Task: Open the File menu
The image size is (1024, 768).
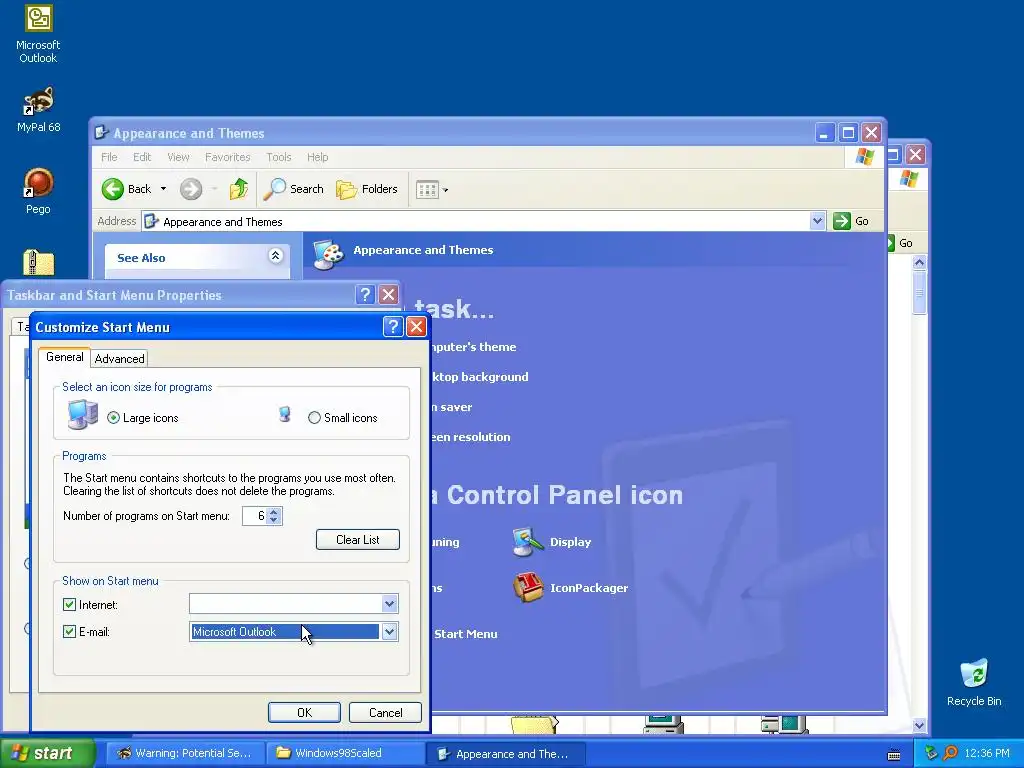Action: [x=109, y=157]
